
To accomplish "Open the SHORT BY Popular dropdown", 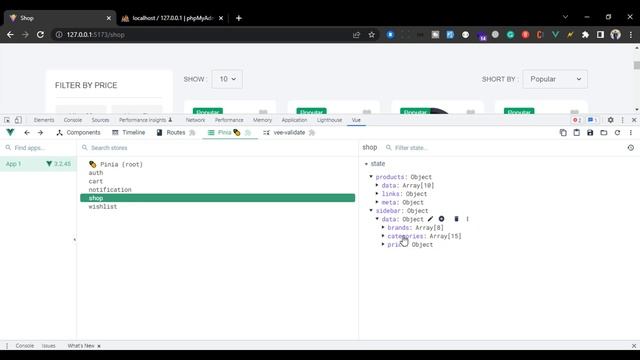I will tap(555, 79).
